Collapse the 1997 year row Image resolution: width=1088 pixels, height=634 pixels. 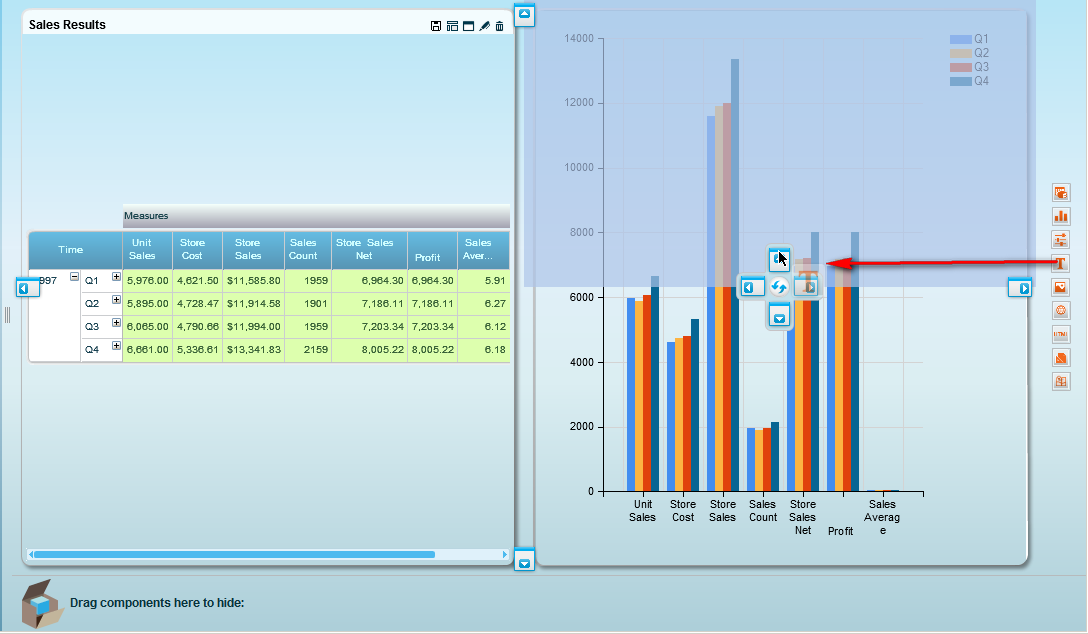74,278
